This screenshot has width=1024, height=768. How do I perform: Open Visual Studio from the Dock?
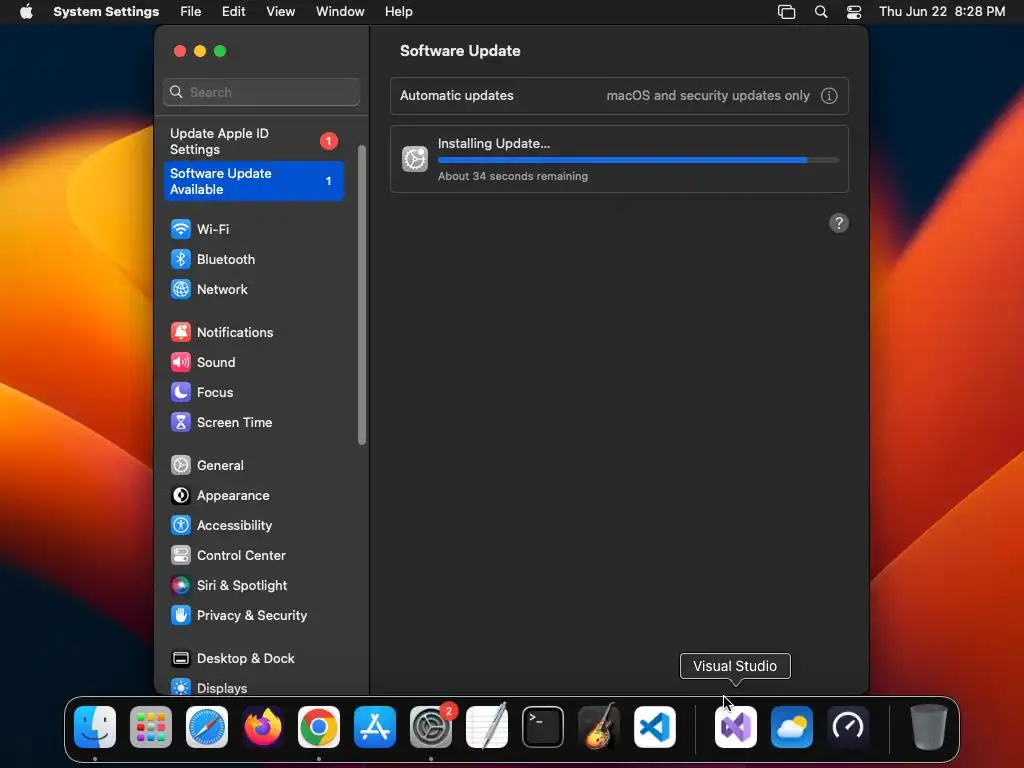click(736, 727)
